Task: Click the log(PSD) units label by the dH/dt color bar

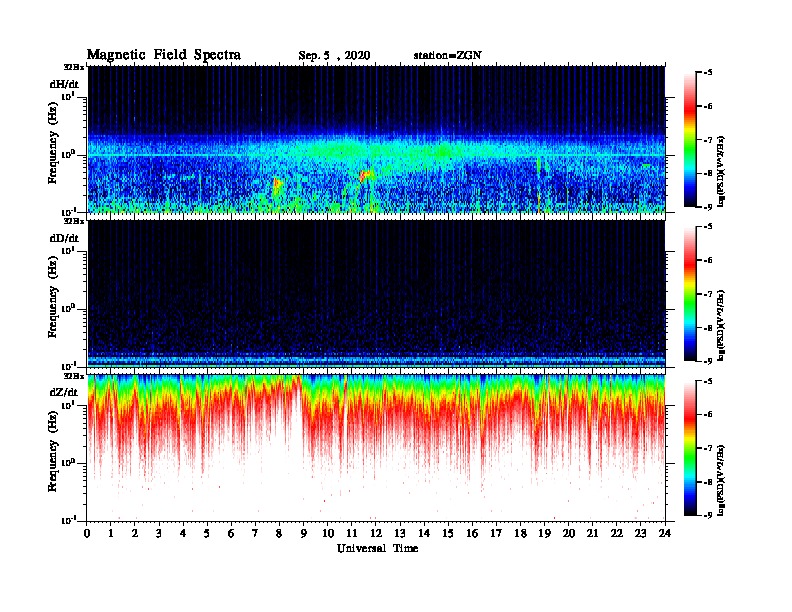Action: click(x=721, y=172)
